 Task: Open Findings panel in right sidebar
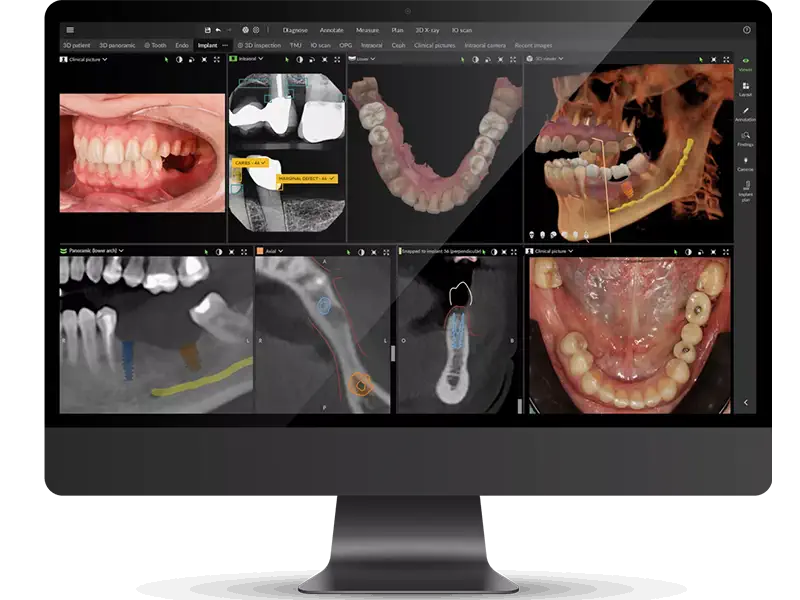746,138
